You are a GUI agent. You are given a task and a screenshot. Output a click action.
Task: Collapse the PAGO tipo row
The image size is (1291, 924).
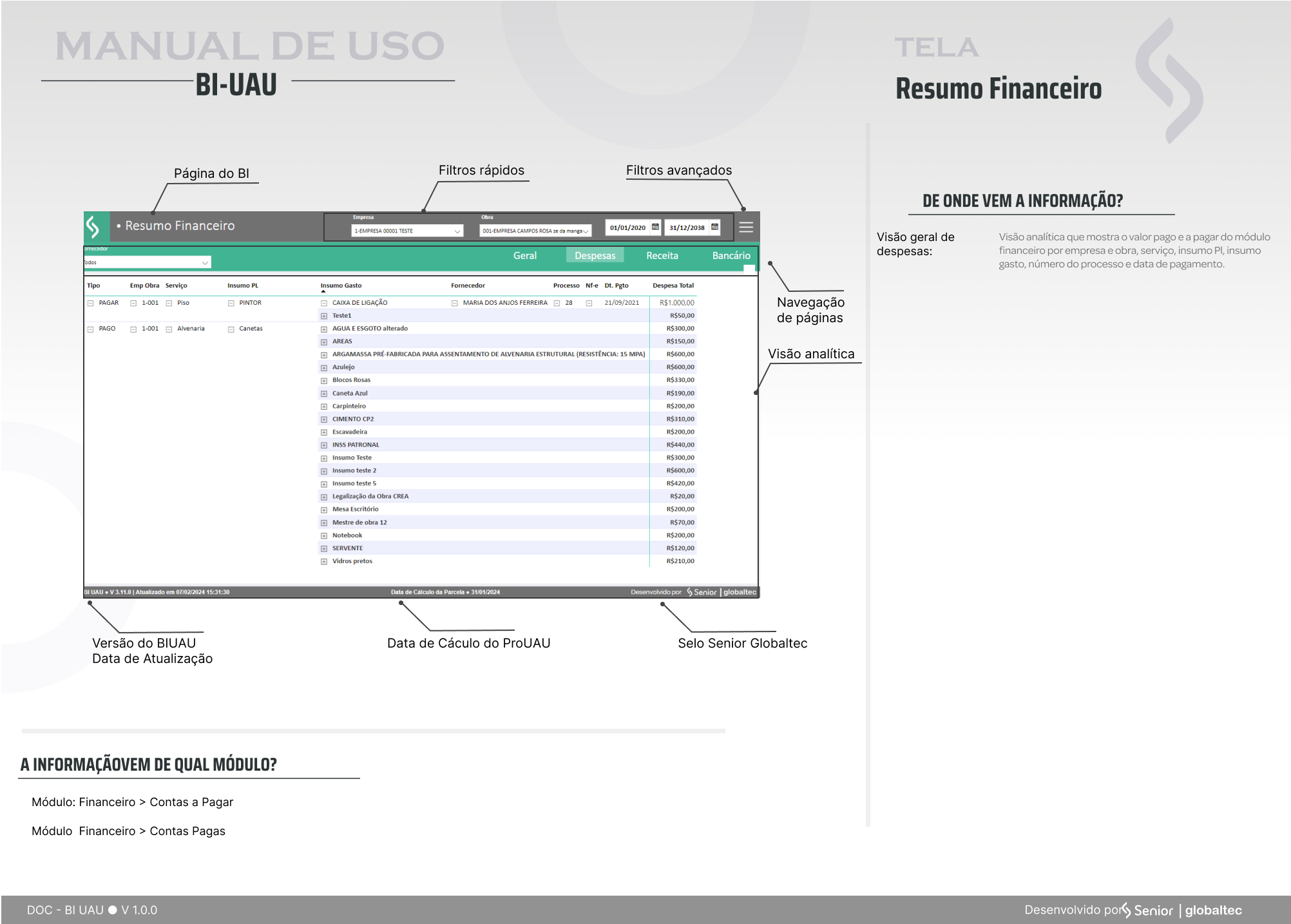coord(91,329)
